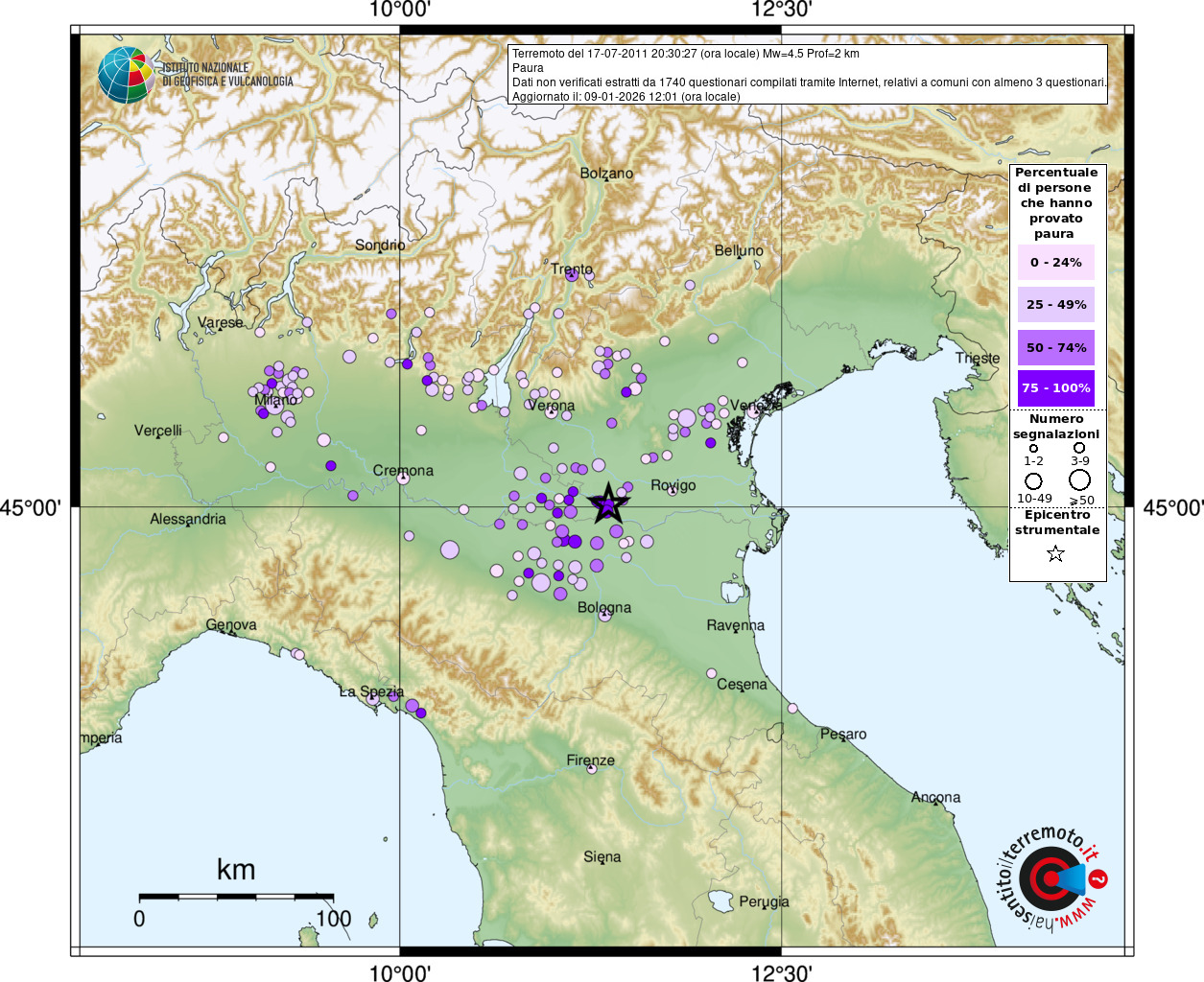The image size is (1204, 982).
Task: Click the Terremoto del 17-07-2011 header line
Action: click(686, 54)
